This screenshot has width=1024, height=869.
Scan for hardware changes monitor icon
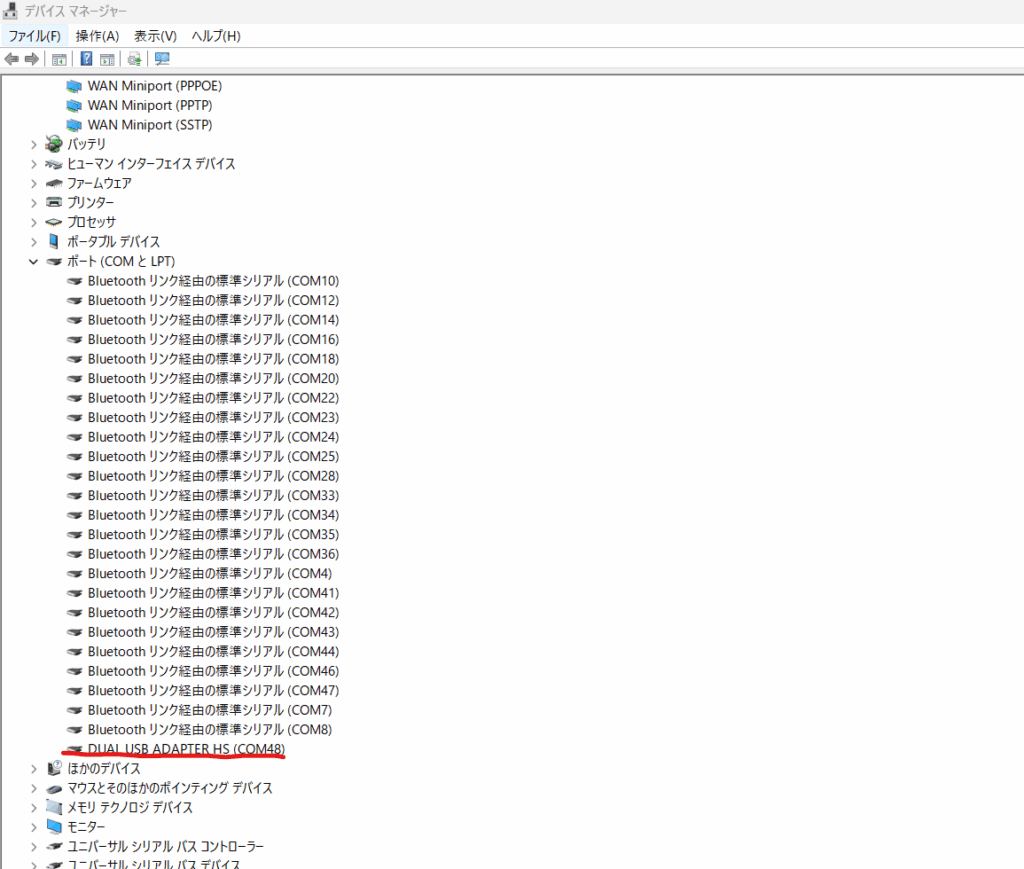(x=162, y=59)
